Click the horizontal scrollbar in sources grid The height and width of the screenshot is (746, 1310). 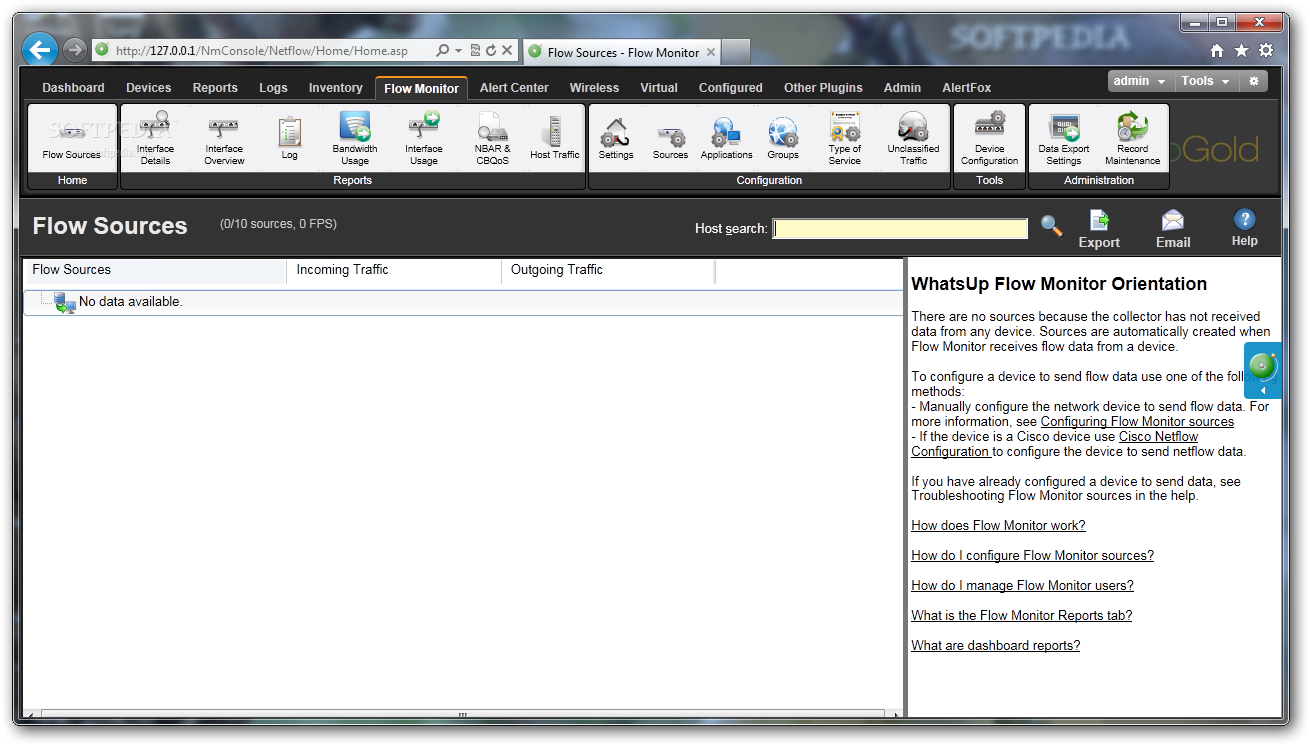[x=463, y=715]
